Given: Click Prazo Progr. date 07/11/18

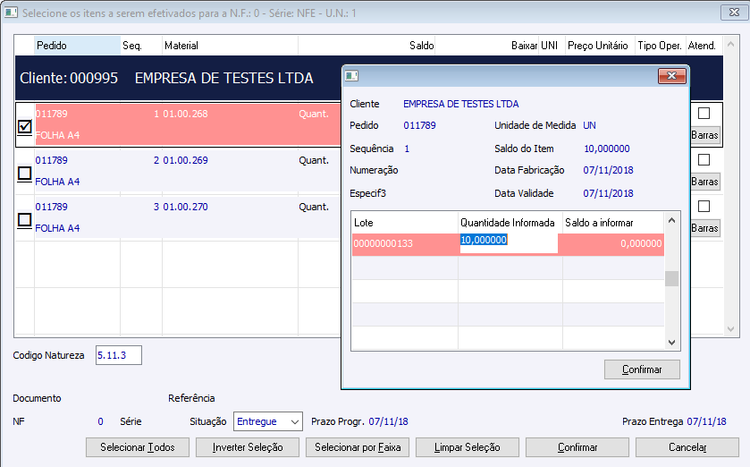Looking at the screenshot, I should [388, 422].
